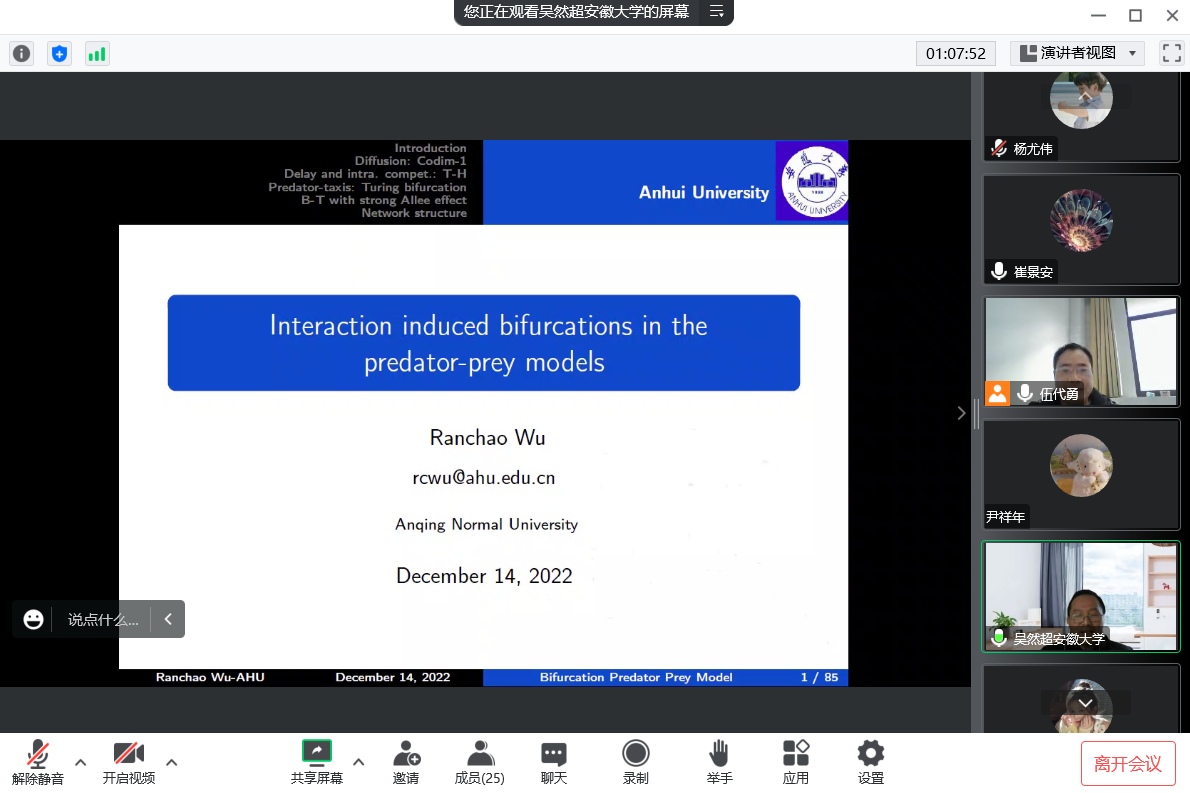Unmute microphone via 解除静音
Image resolution: width=1190 pixels, height=793 pixels.
[38, 762]
